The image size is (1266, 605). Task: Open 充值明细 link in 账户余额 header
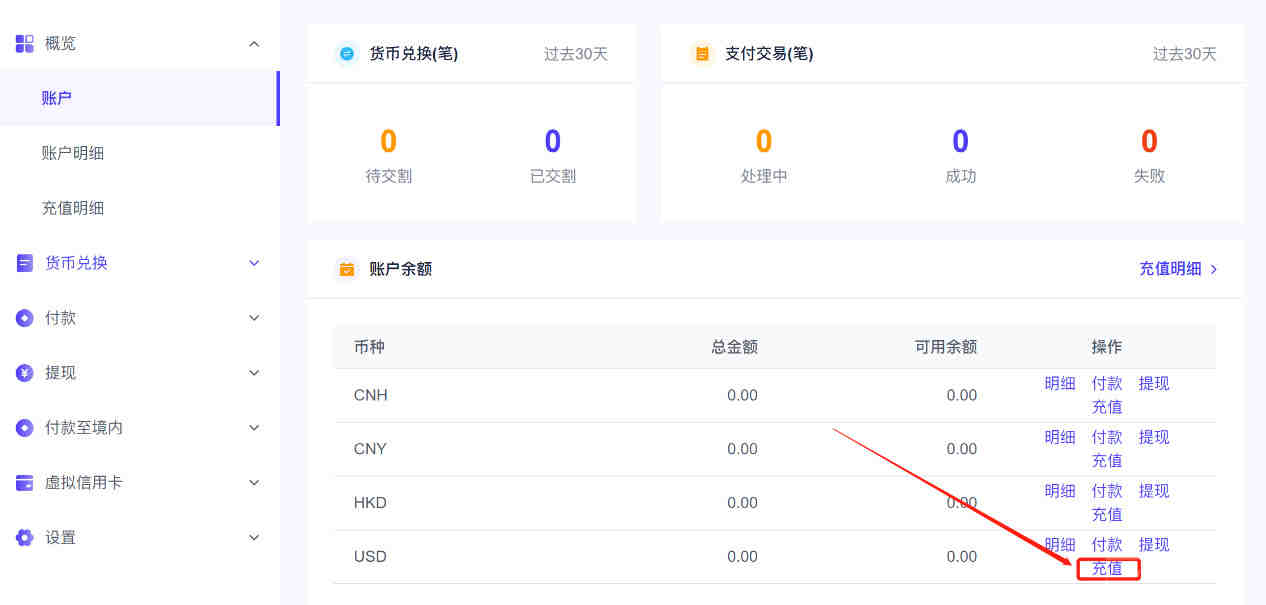click(x=1177, y=269)
